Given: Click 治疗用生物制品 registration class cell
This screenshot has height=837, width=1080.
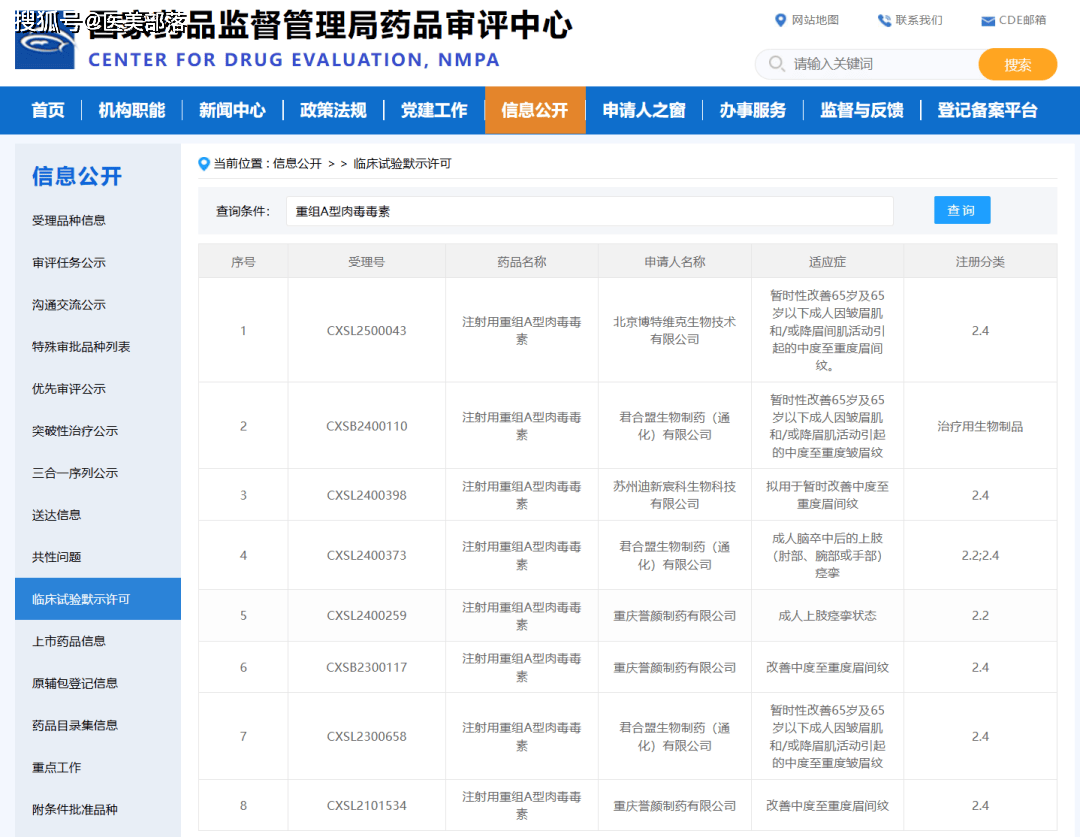Looking at the screenshot, I should [x=980, y=426].
